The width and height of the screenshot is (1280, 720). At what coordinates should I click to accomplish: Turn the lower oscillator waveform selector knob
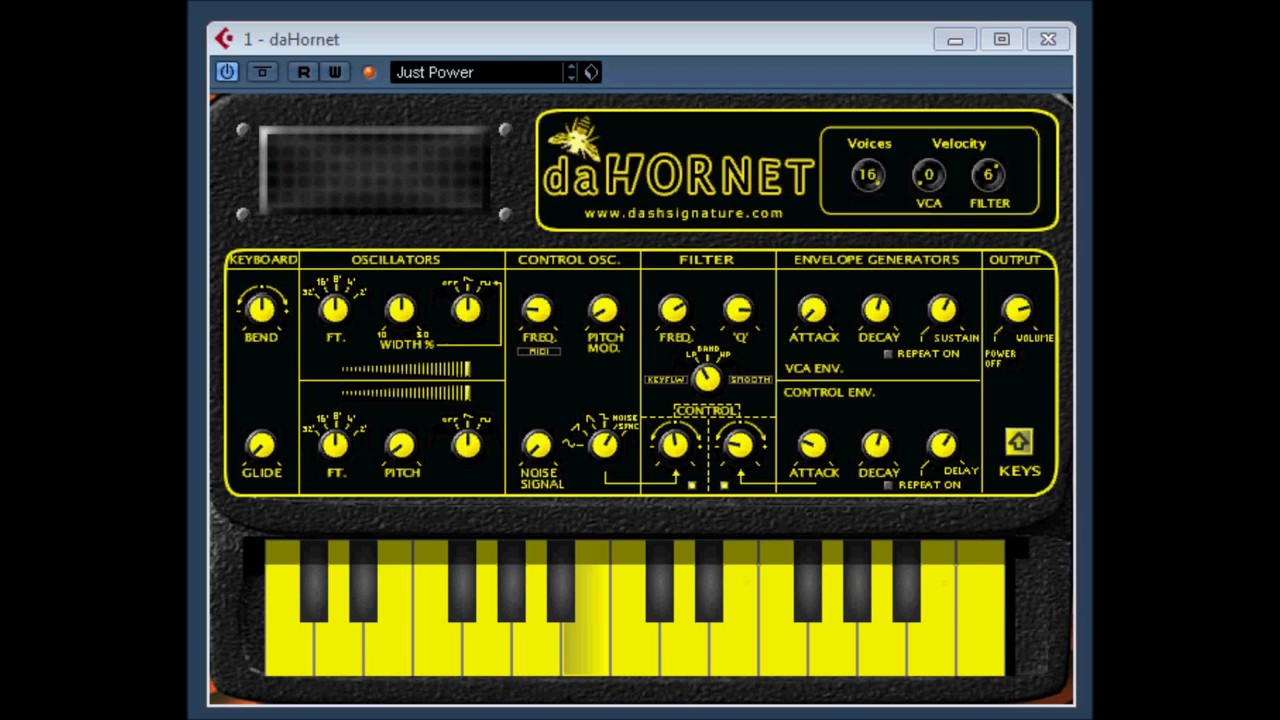point(467,445)
